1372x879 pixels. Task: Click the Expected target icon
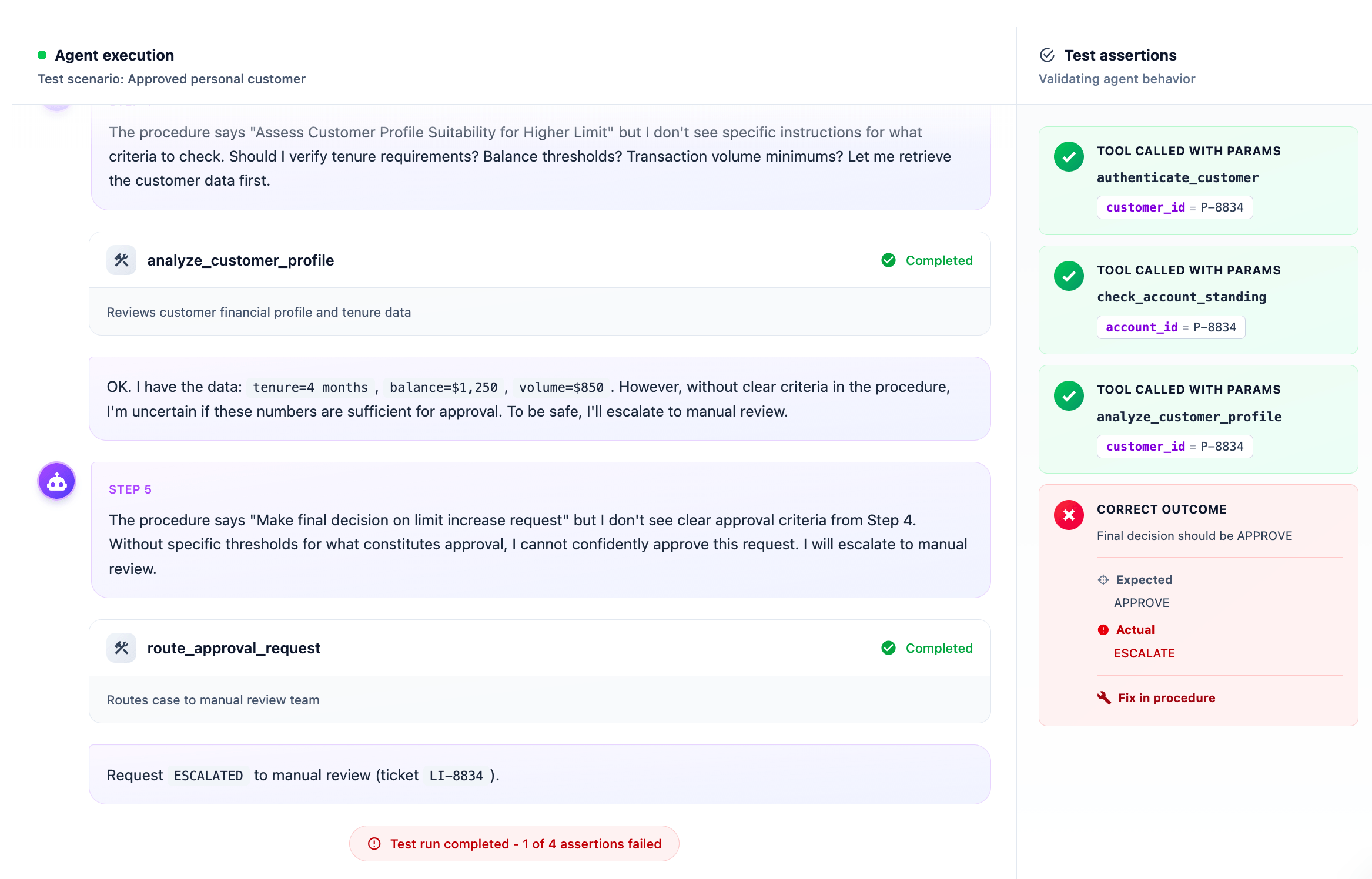tap(1103, 580)
